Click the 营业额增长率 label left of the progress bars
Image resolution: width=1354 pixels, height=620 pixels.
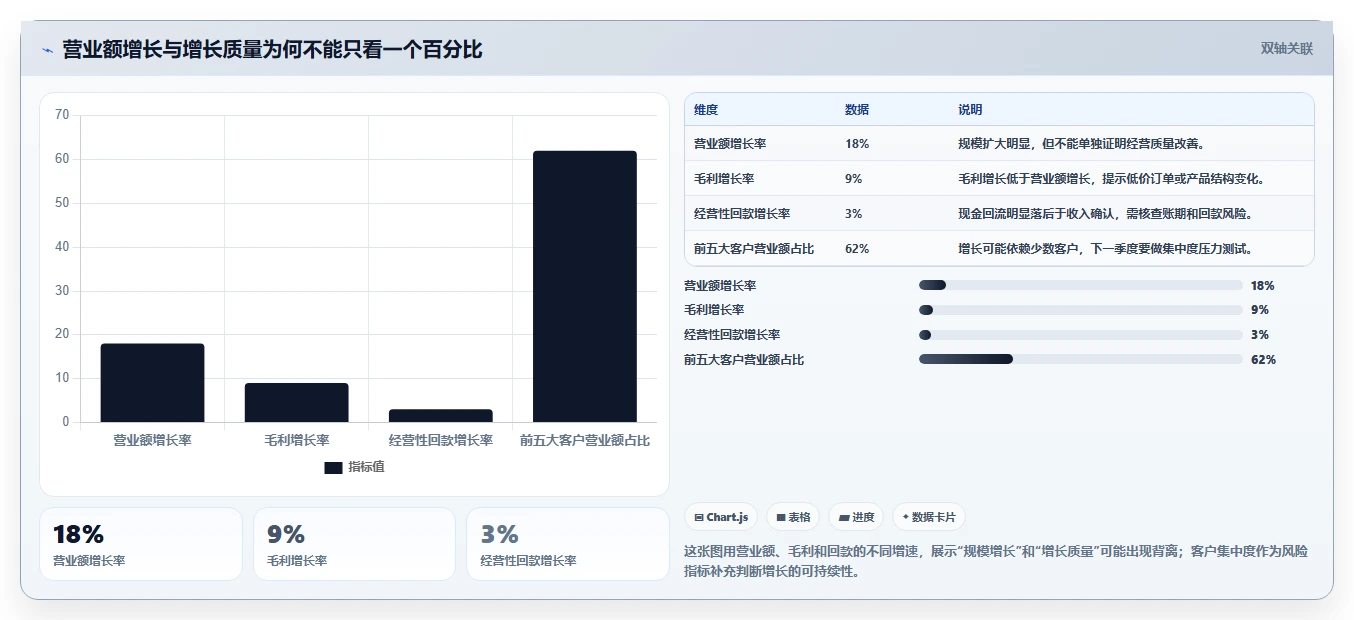[x=720, y=286]
